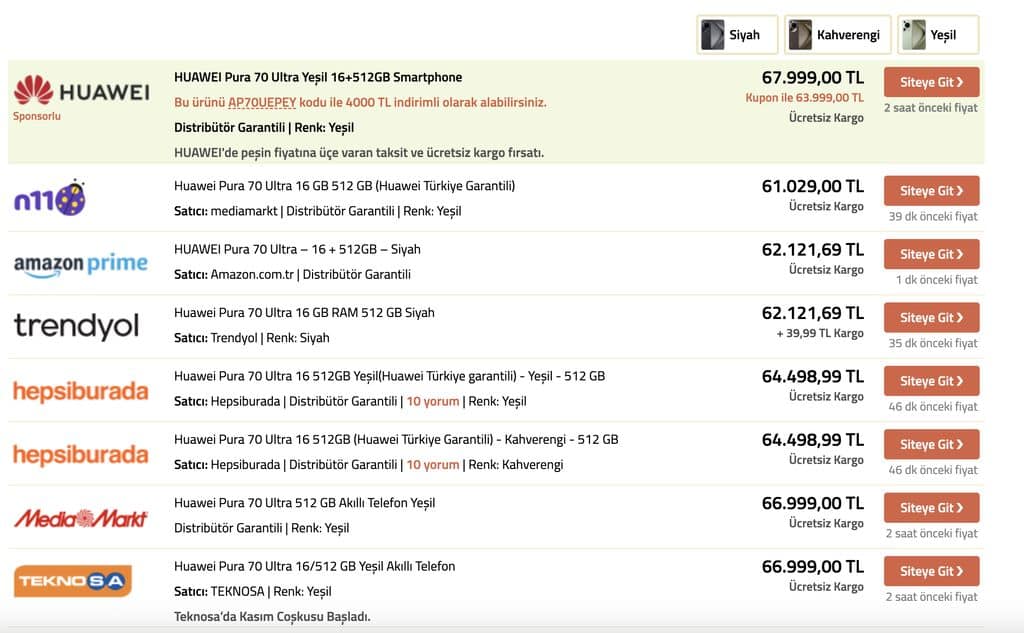Screen dimensions: 1024x633
Task: Click + 39,99 TL Kargo text
Action: [x=820, y=333]
